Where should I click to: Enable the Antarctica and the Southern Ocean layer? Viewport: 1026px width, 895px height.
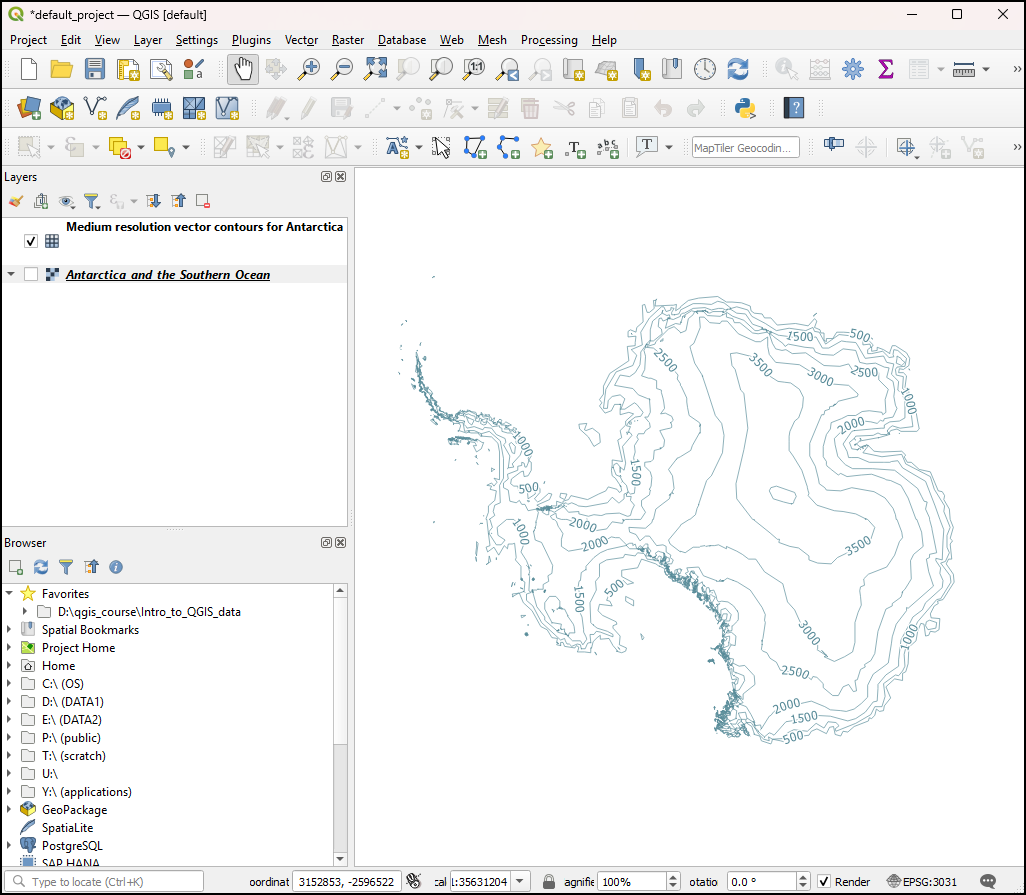click(31, 275)
